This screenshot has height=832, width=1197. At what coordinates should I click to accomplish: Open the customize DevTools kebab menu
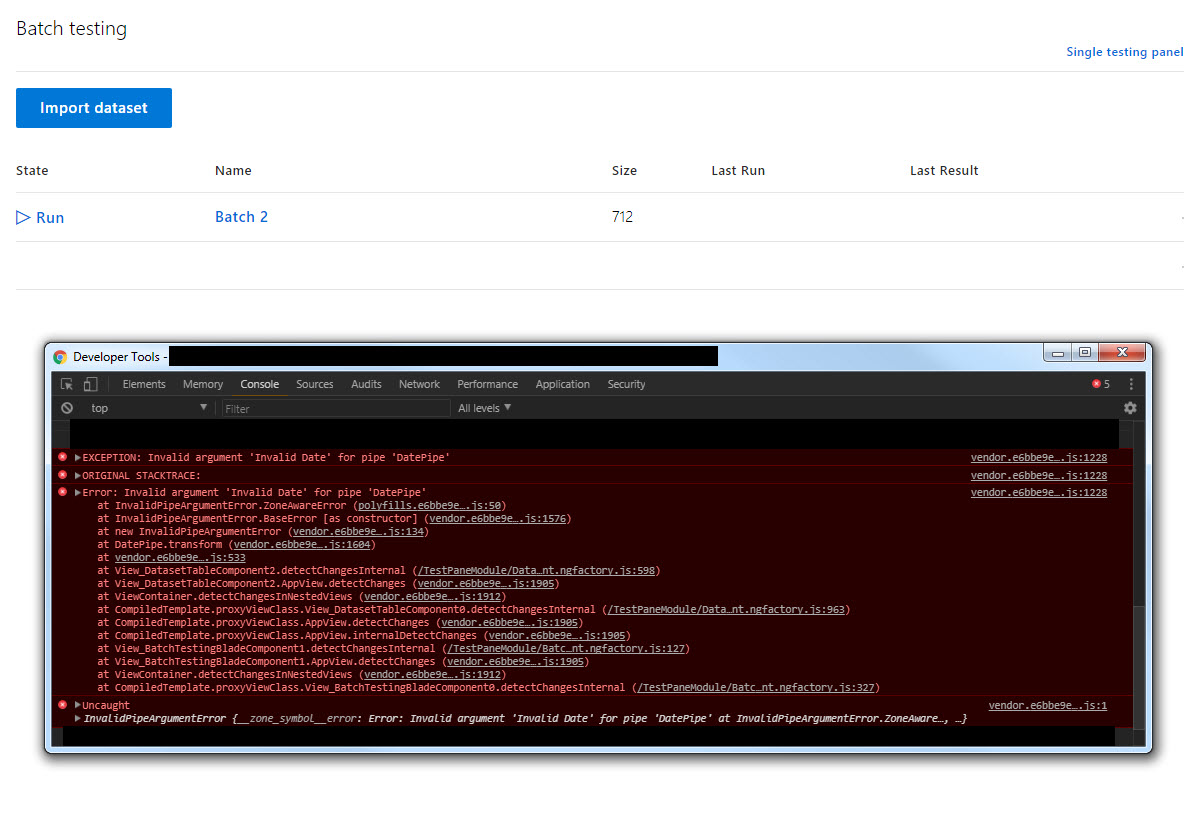coord(1131,384)
